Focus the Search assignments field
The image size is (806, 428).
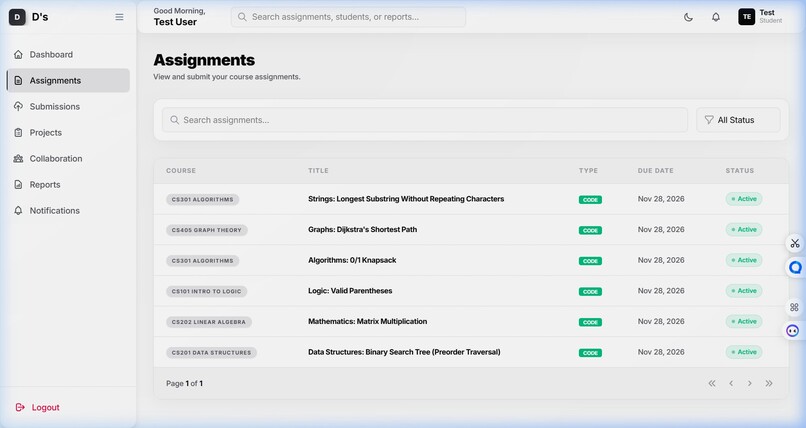coord(425,120)
